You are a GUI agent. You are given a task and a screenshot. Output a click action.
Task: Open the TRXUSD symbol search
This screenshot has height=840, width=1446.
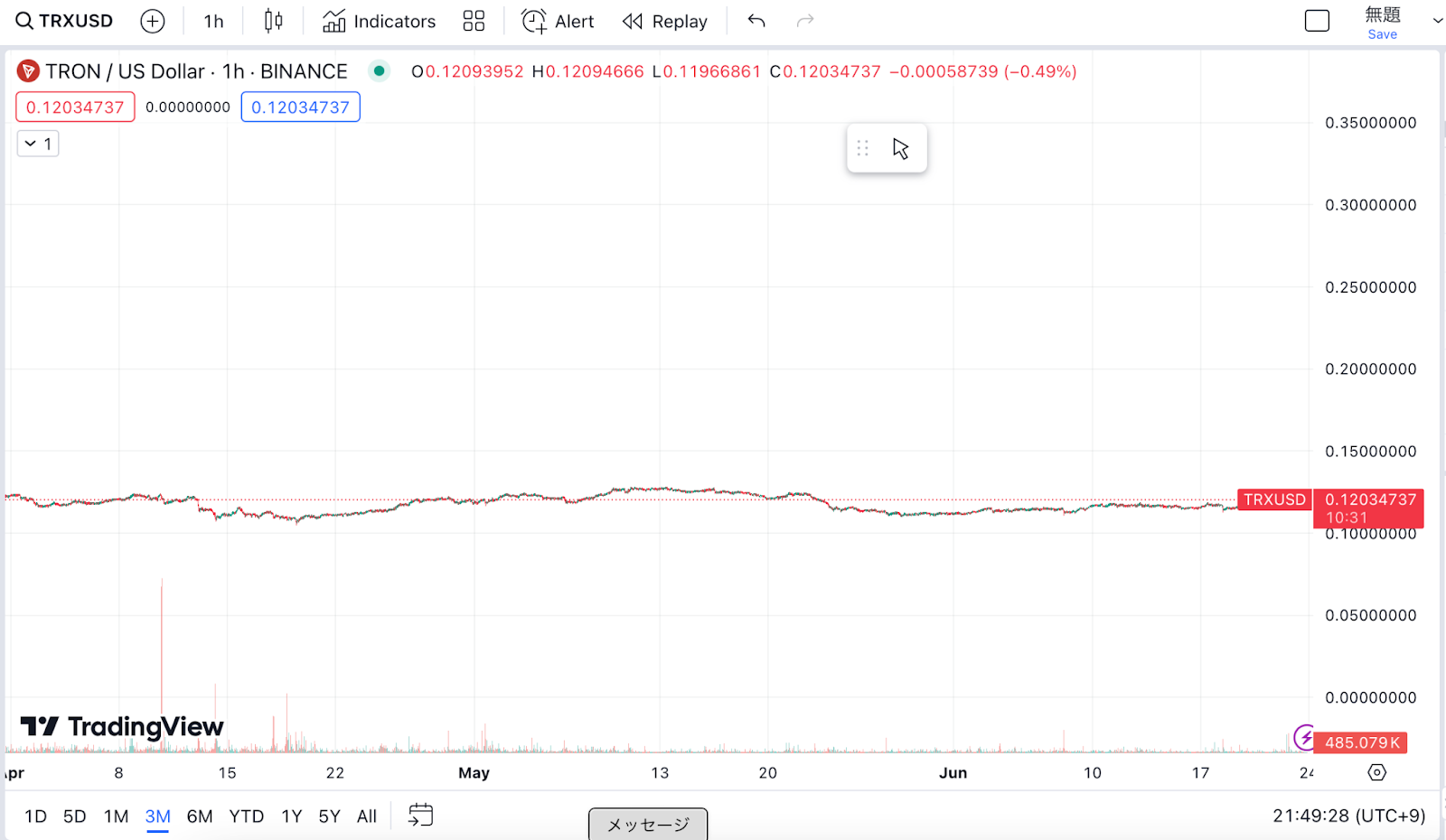pos(64,21)
